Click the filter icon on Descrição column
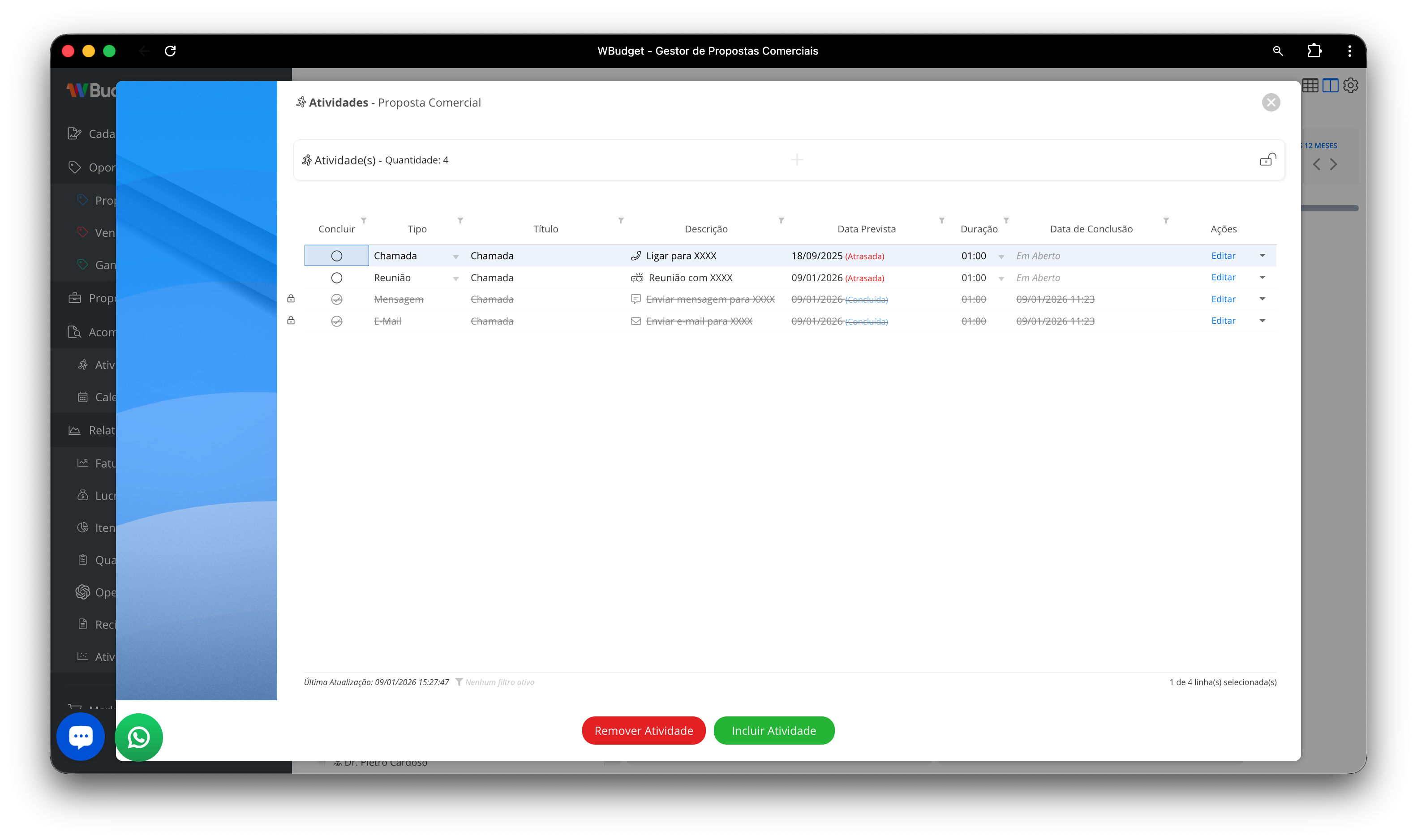 click(x=781, y=220)
